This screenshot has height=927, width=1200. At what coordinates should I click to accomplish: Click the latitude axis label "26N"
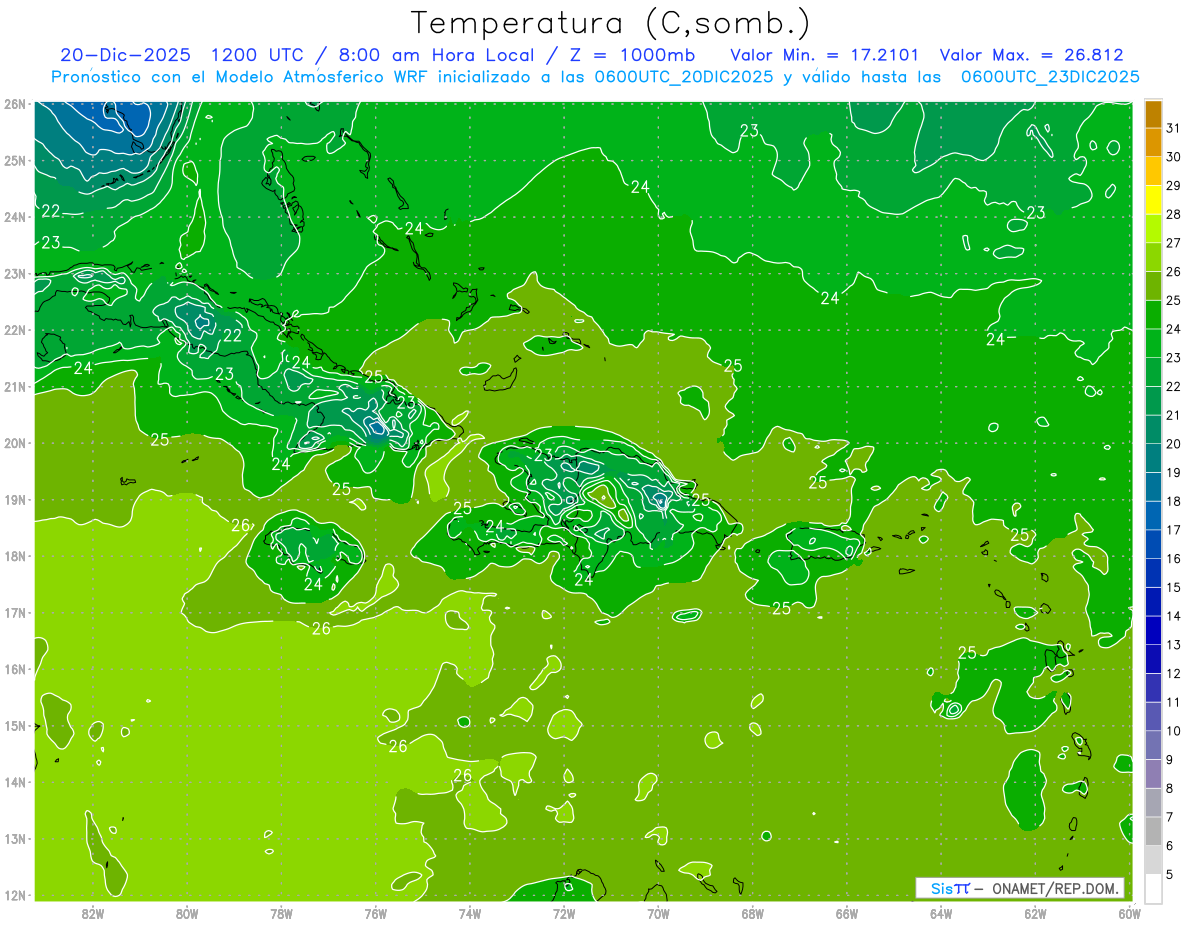(15, 104)
